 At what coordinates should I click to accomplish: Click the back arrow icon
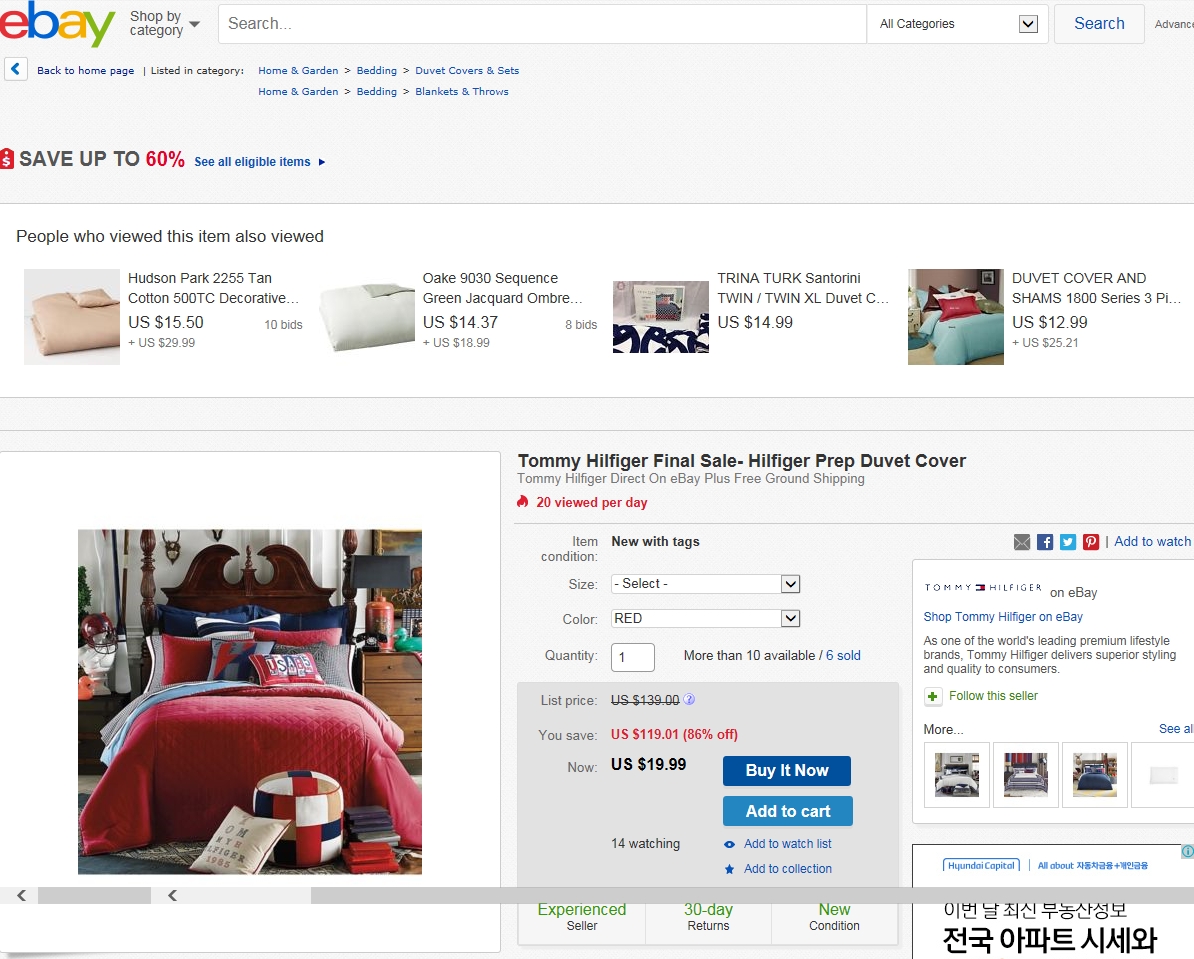click(x=16, y=69)
